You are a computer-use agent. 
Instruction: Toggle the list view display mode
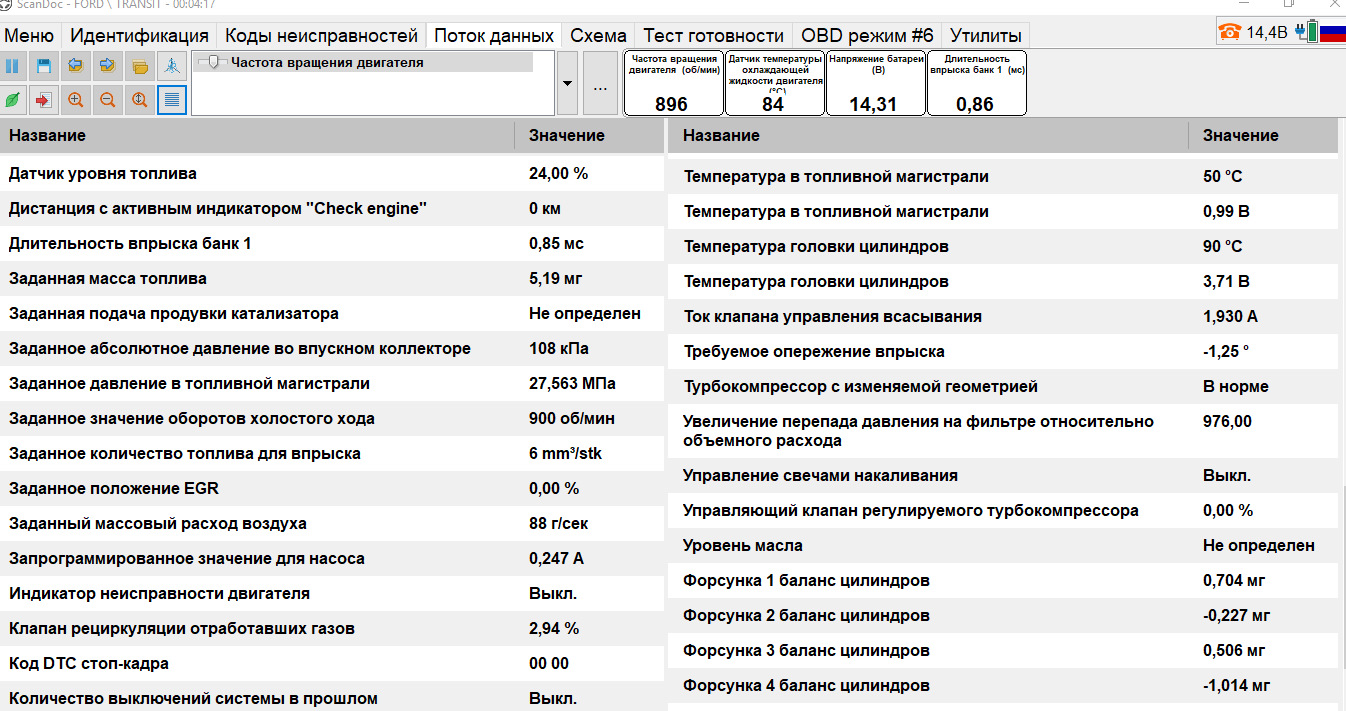[172, 100]
